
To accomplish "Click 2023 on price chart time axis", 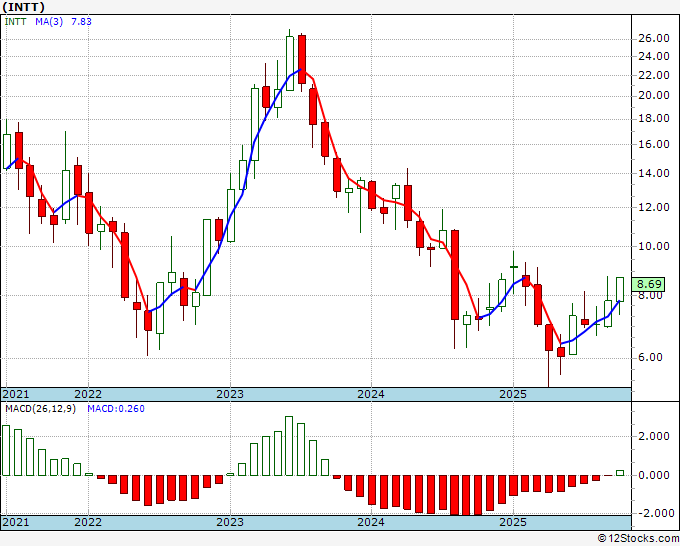I will (230, 394).
